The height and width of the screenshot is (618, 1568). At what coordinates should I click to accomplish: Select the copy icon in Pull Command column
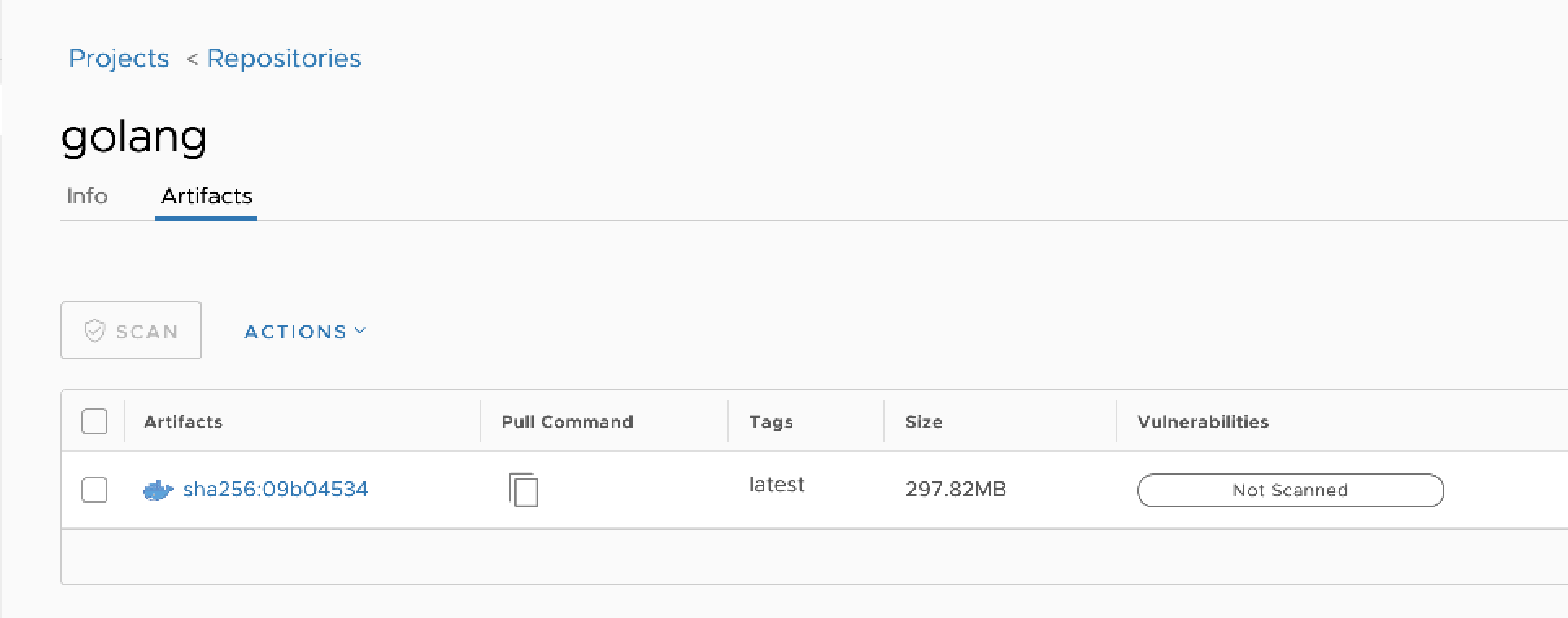(523, 490)
